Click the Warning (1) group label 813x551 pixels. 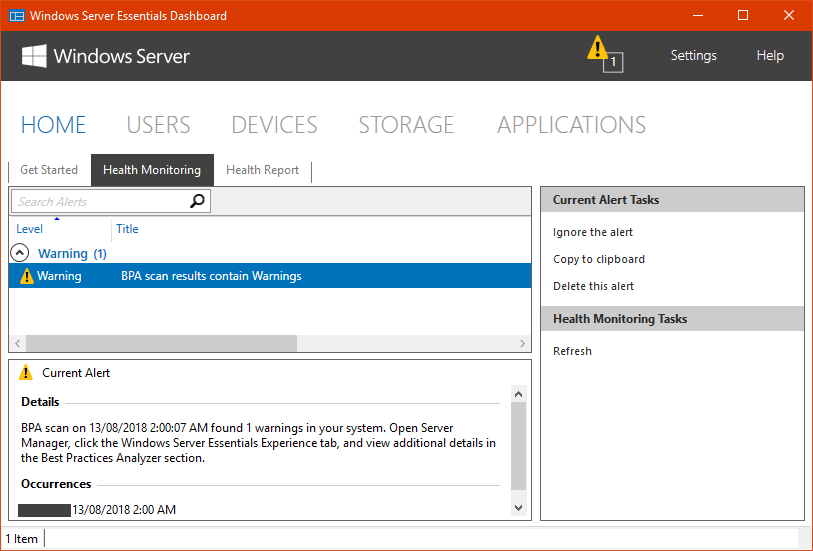[x=72, y=253]
